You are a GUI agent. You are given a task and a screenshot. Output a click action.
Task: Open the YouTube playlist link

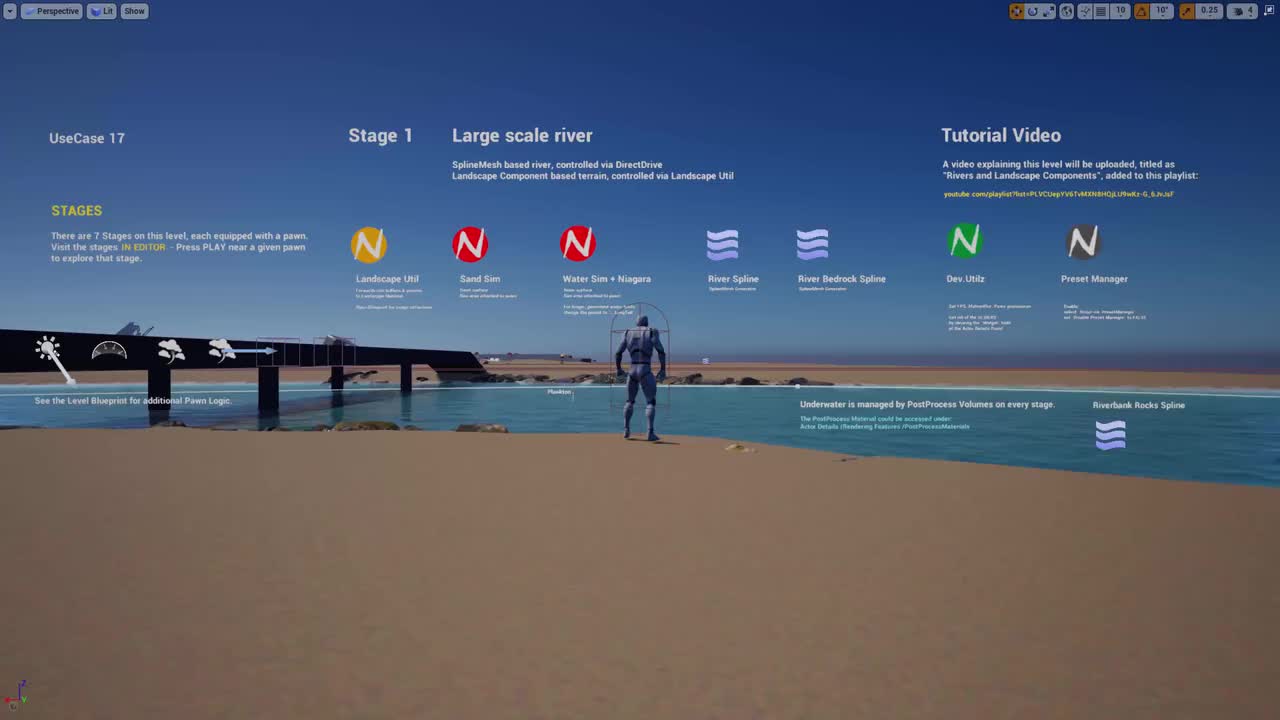[x=1059, y=194]
